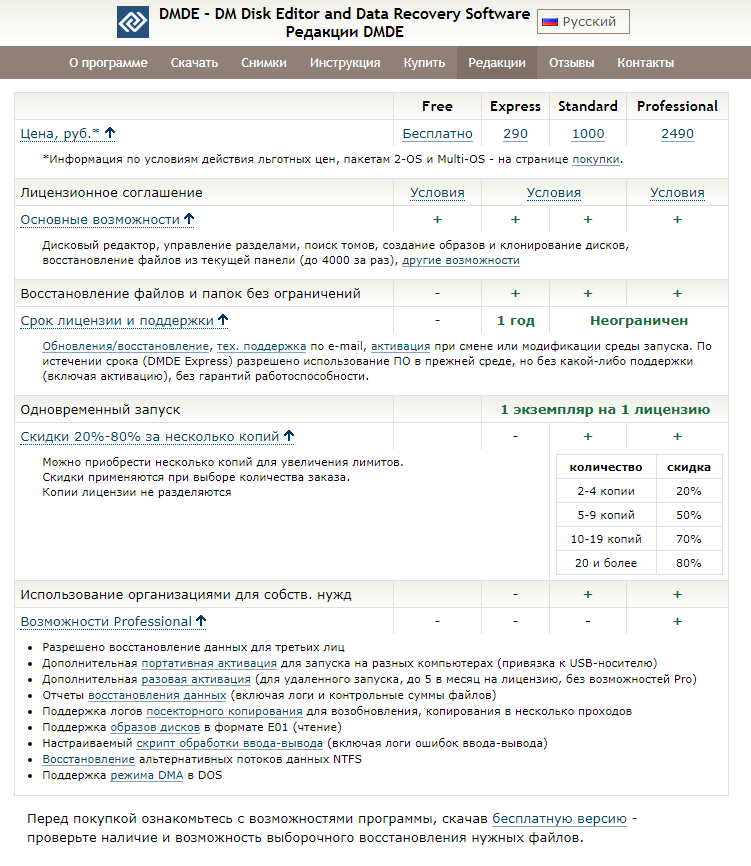Click the скидка table header
Screen dimensions: 751x866
[x=689, y=467]
